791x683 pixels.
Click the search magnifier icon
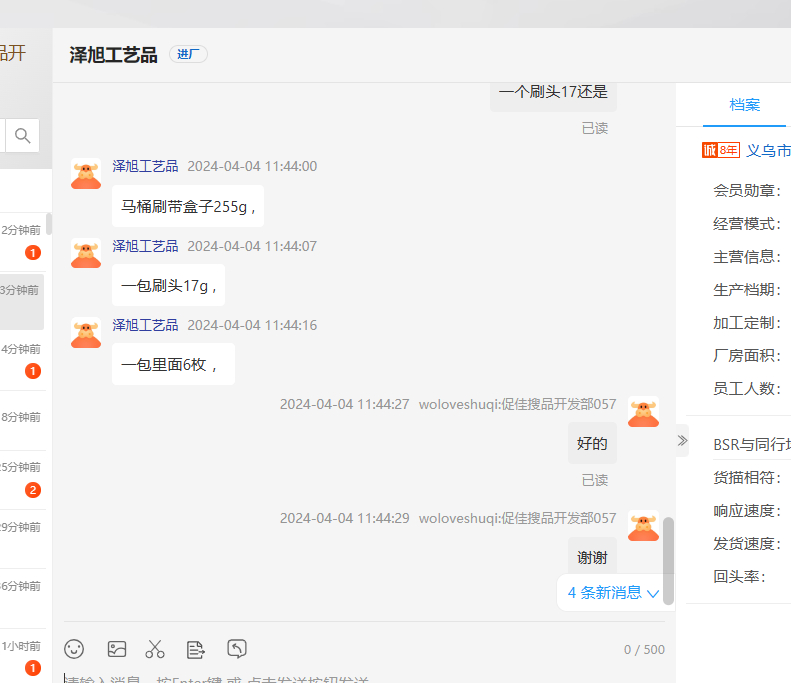[22, 135]
